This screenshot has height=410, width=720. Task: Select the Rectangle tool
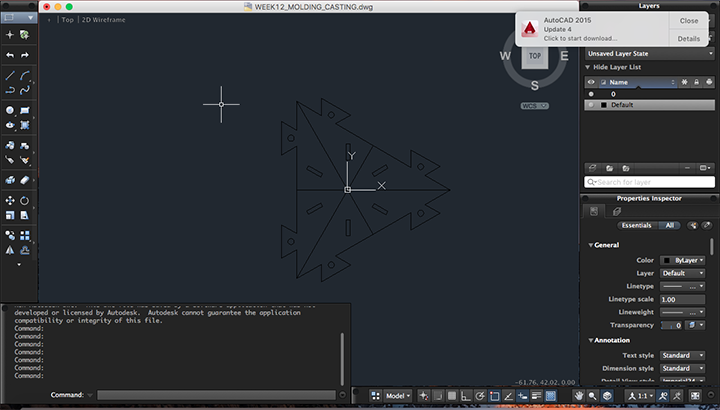[x=25, y=110]
